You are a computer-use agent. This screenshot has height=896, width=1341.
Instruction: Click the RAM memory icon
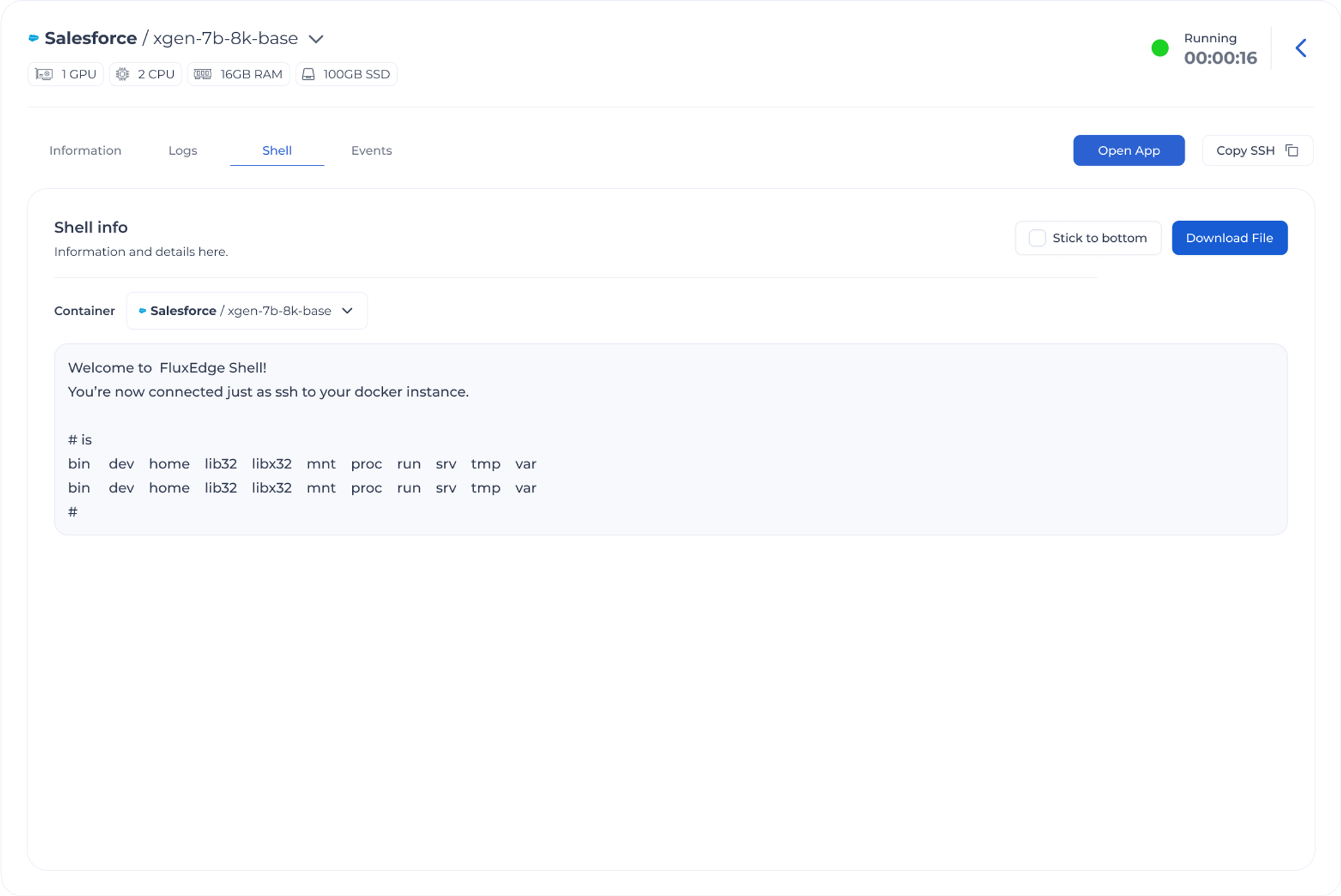[202, 74]
